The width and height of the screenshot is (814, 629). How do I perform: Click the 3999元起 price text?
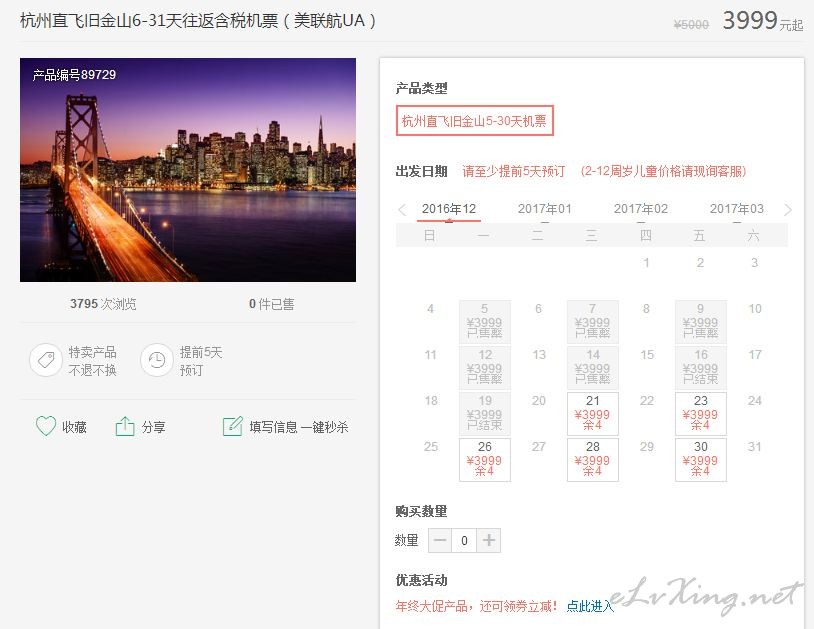(763, 21)
